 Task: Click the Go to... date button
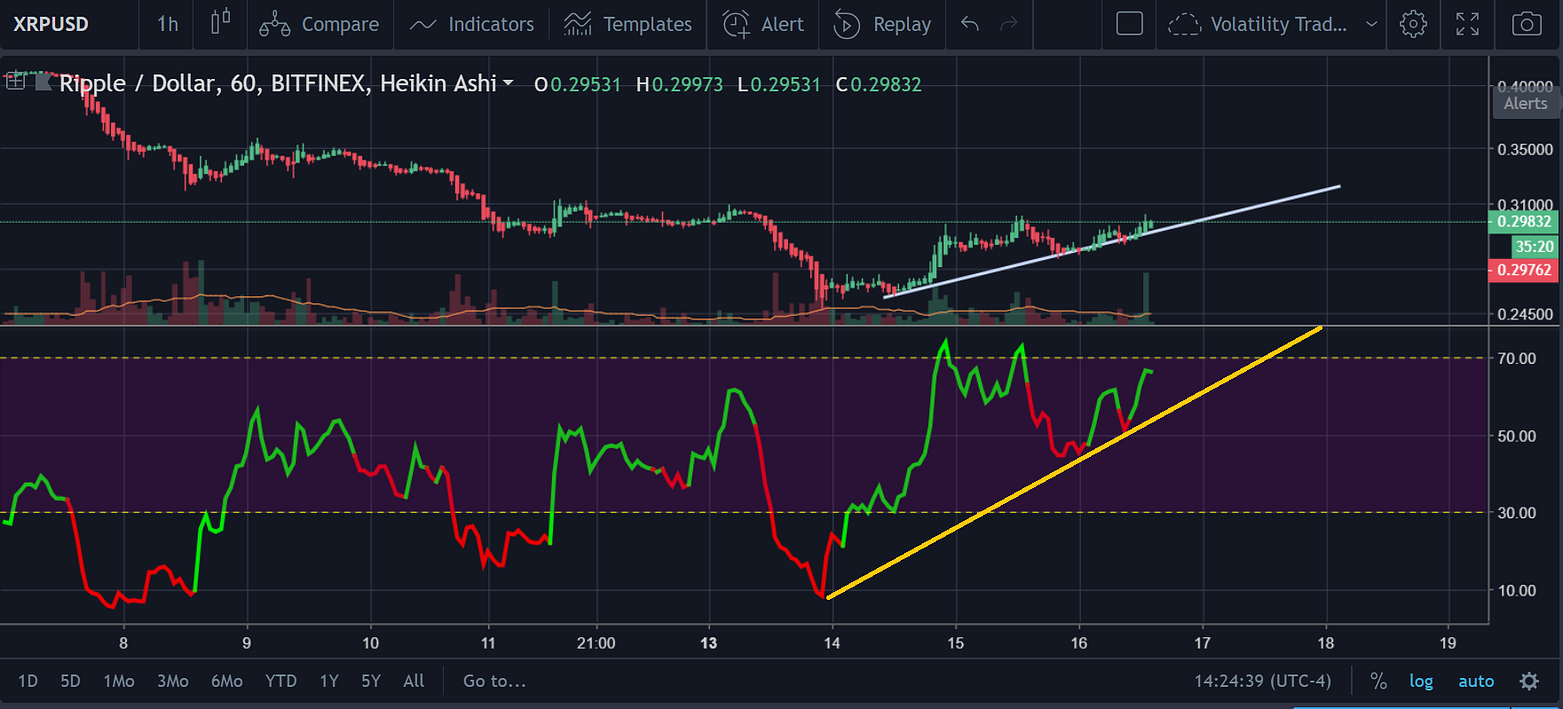pyautogui.click(x=494, y=681)
